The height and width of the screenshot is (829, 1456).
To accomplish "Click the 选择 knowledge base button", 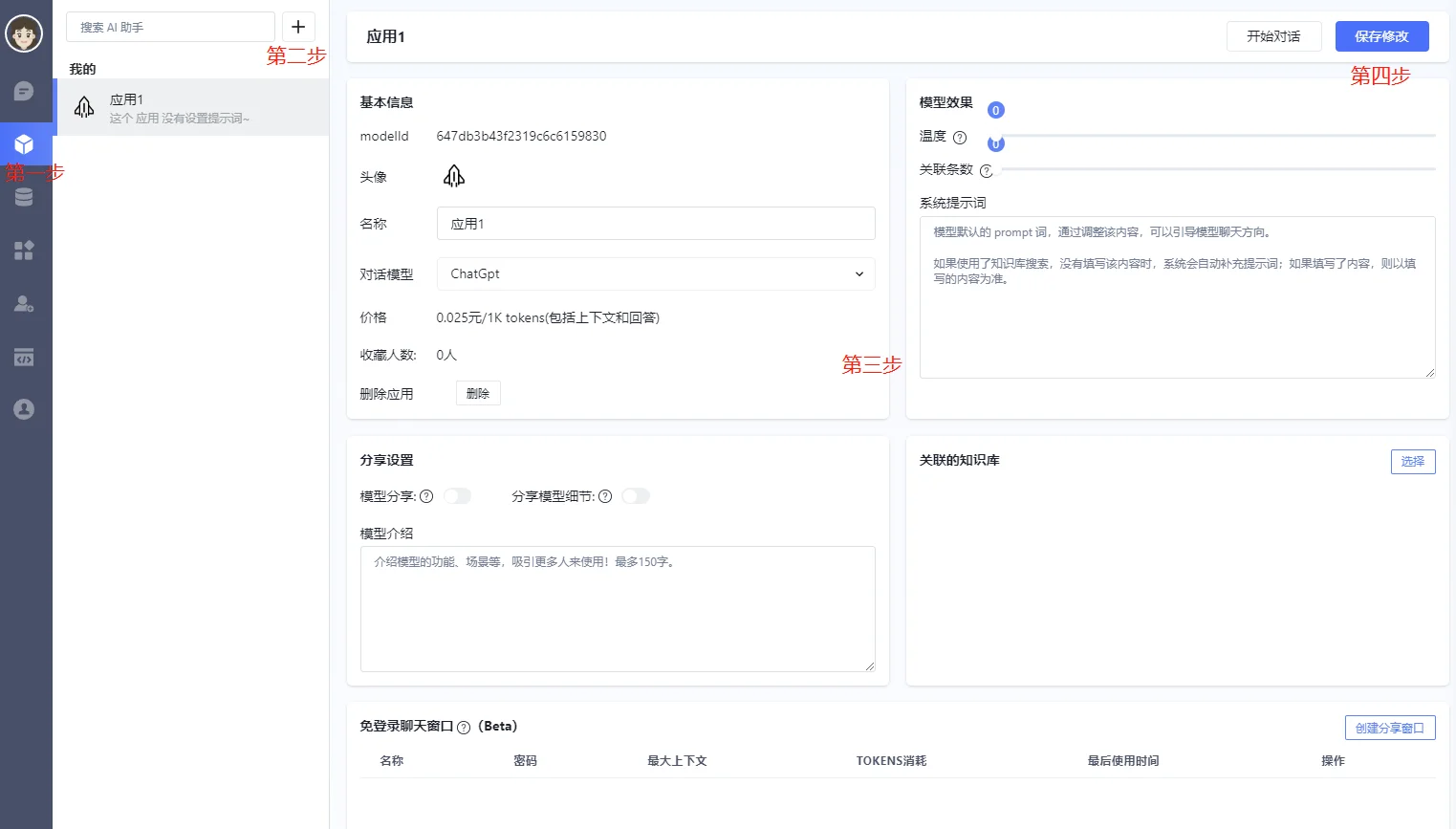I will [1413, 461].
